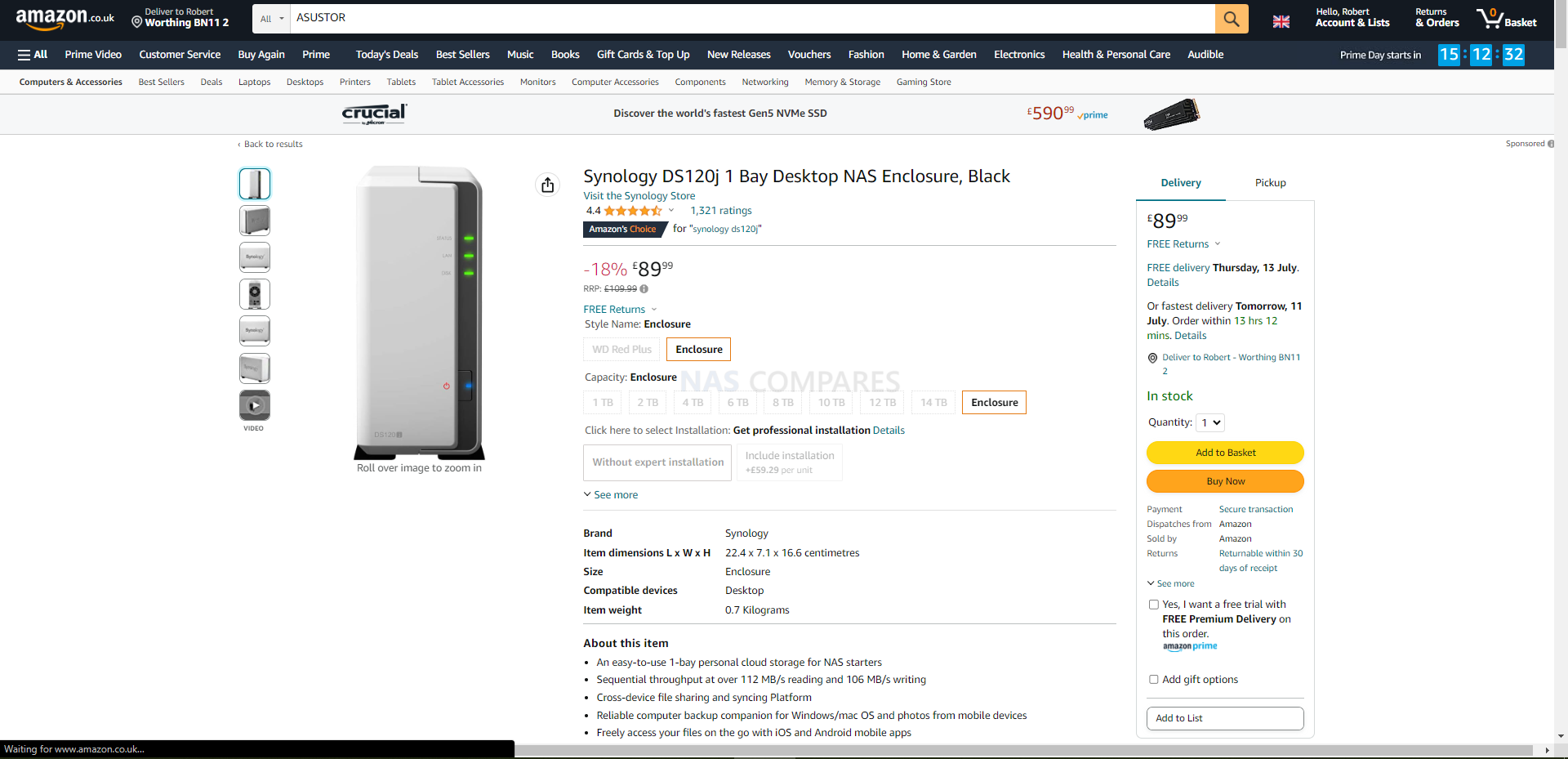Open Returnable within 30 days link
This screenshot has width=1568, height=759.
point(1261,561)
